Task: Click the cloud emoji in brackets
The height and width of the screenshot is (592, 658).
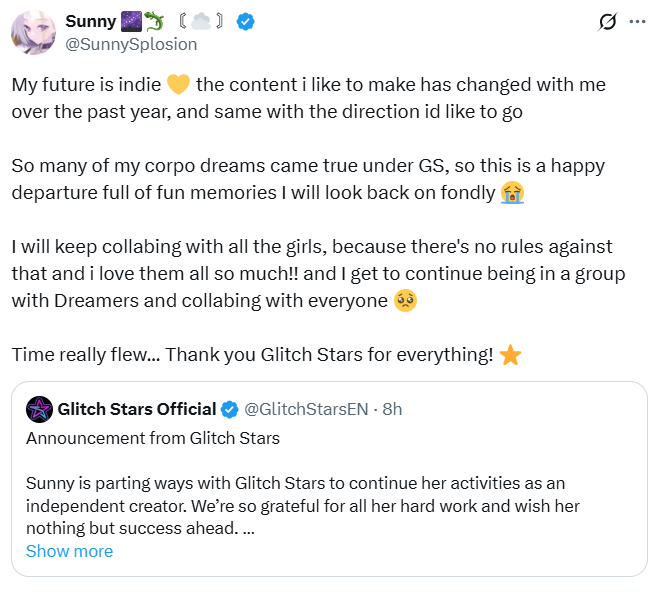Action: [201, 21]
